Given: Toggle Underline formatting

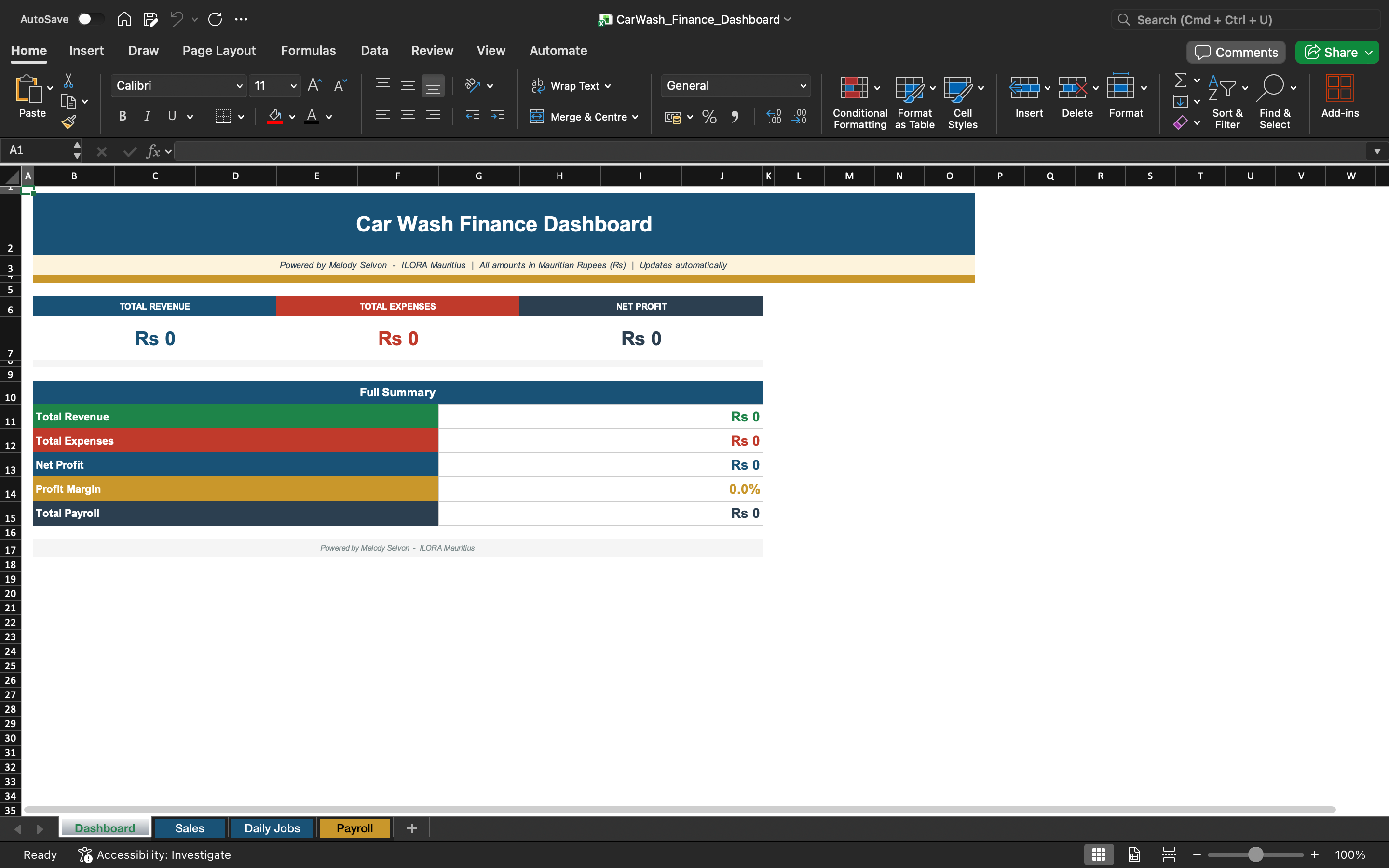Looking at the screenshot, I should point(172,117).
